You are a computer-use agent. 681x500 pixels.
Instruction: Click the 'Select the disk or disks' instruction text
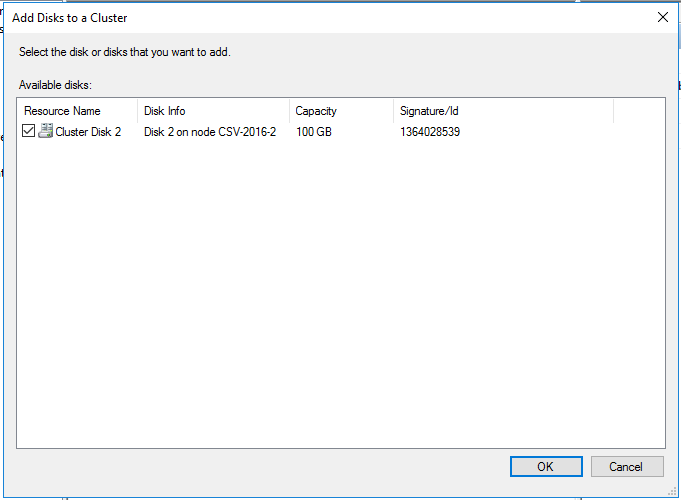(125, 52)
